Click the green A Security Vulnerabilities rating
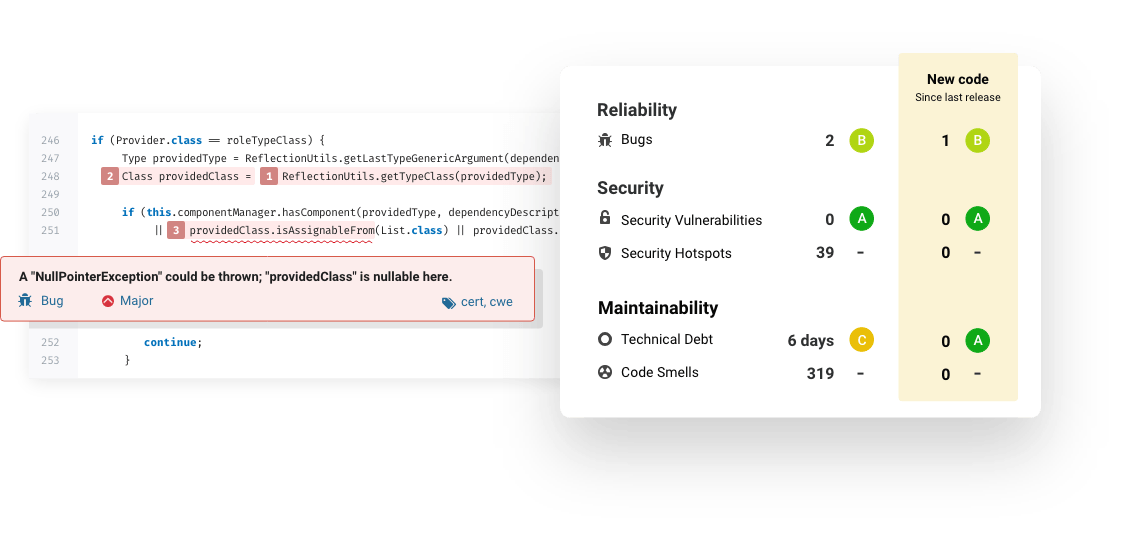Screen dimensions: 1140x550 (862, 218)
